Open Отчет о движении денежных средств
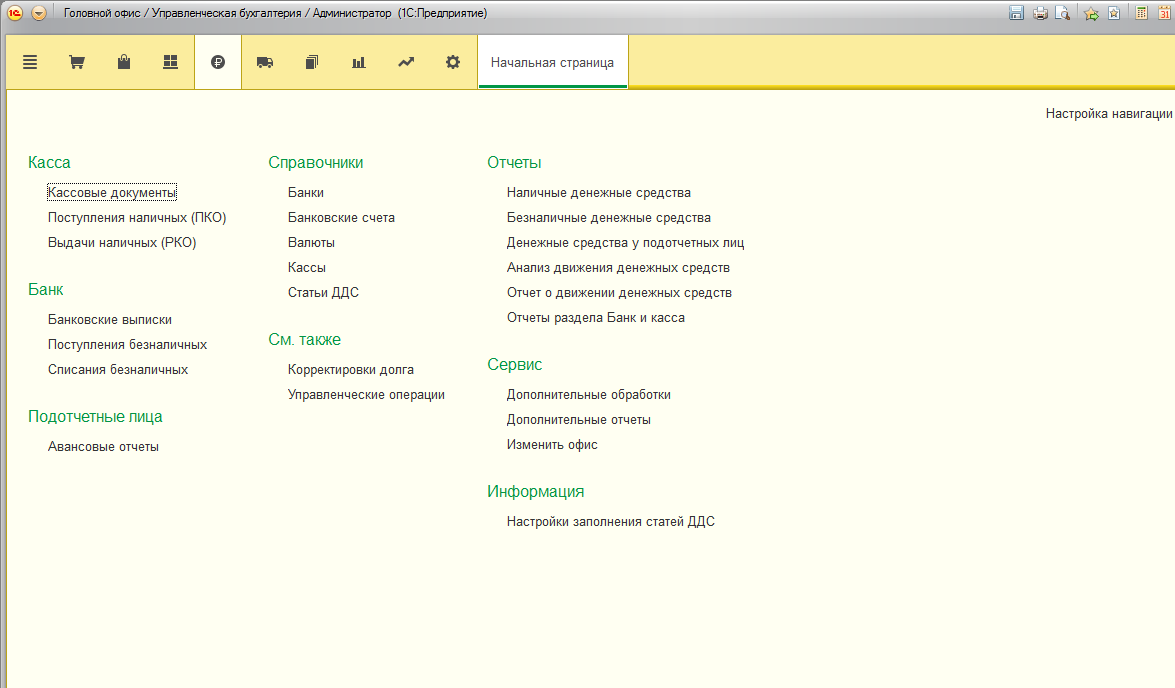 (619, 292)
